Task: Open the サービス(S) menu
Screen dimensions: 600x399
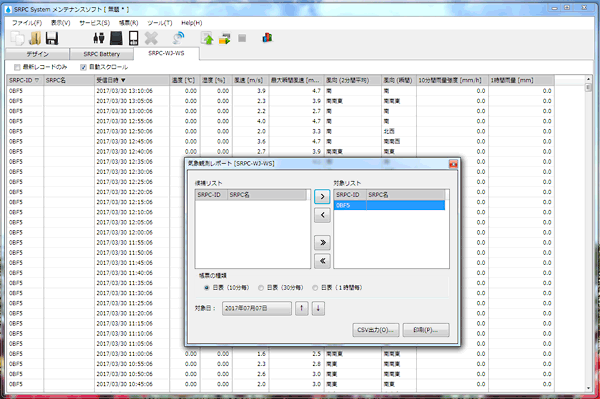Action: (x=95, y=23)
